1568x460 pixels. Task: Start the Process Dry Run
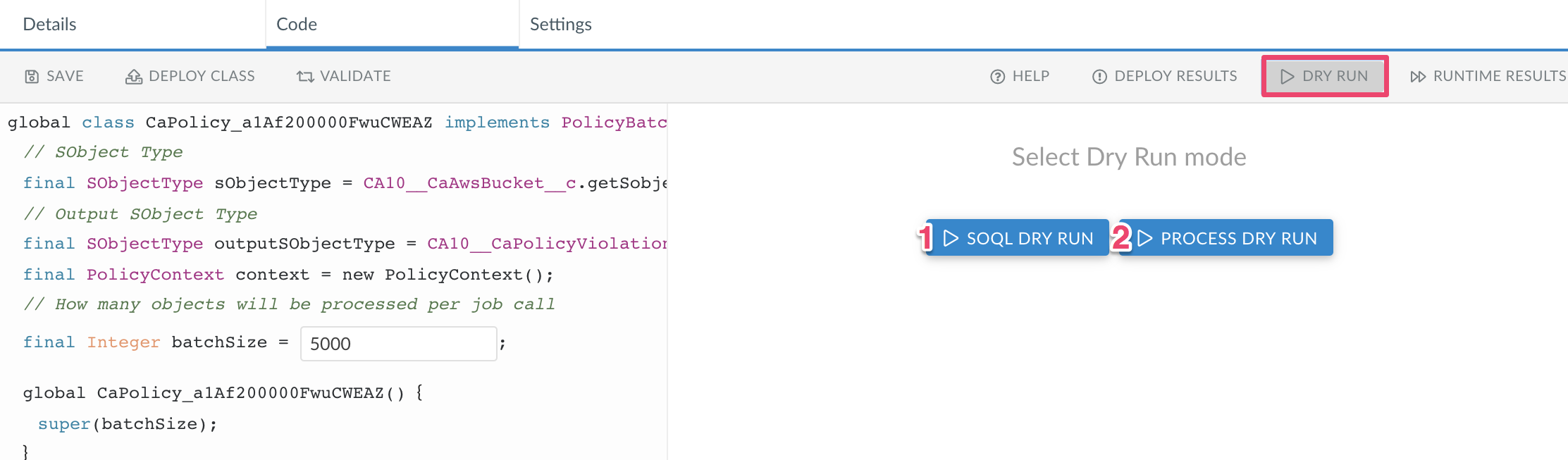pyautogui.click(x=1226, y=238)
